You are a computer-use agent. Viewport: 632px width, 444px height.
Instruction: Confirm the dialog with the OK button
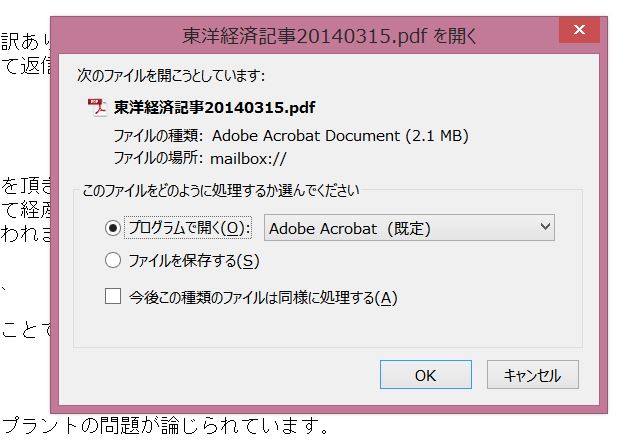click(x=425, y=375)
